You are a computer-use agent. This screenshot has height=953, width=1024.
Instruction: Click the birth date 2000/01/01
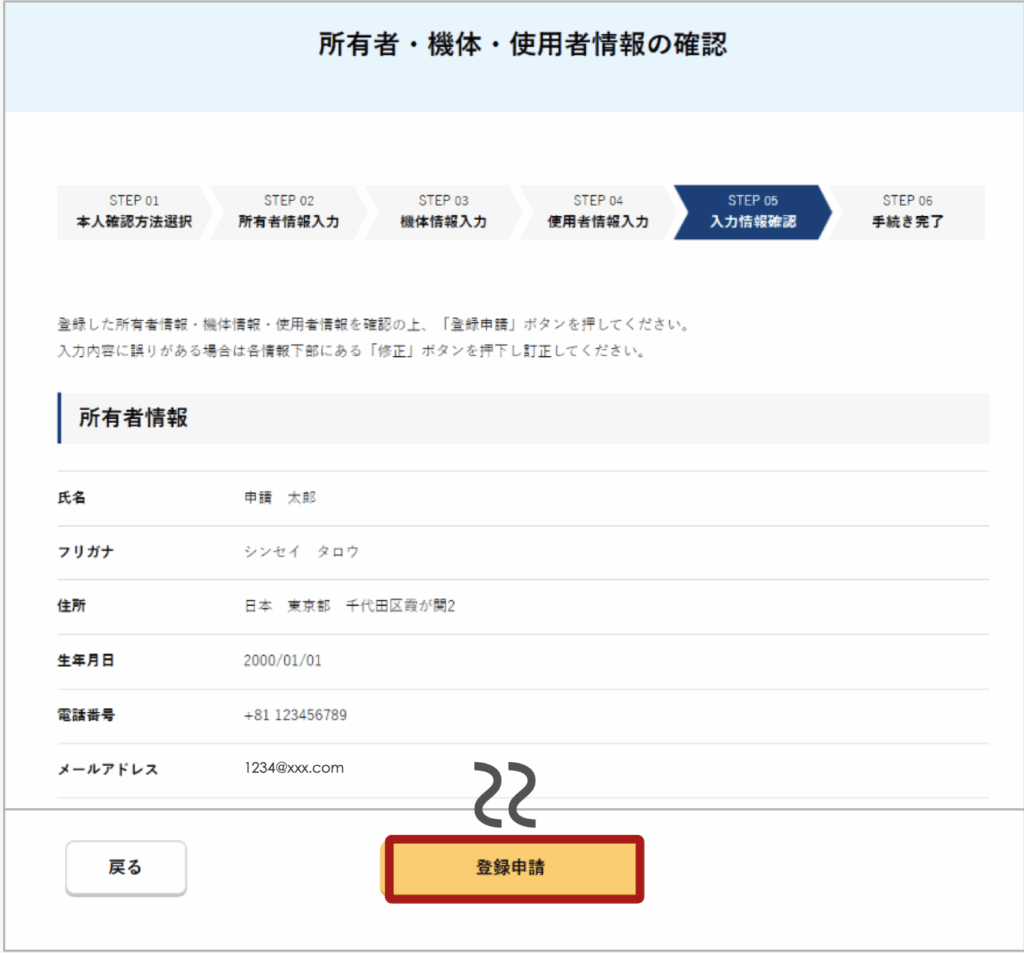pyautogui.click(x=283, y=661)
